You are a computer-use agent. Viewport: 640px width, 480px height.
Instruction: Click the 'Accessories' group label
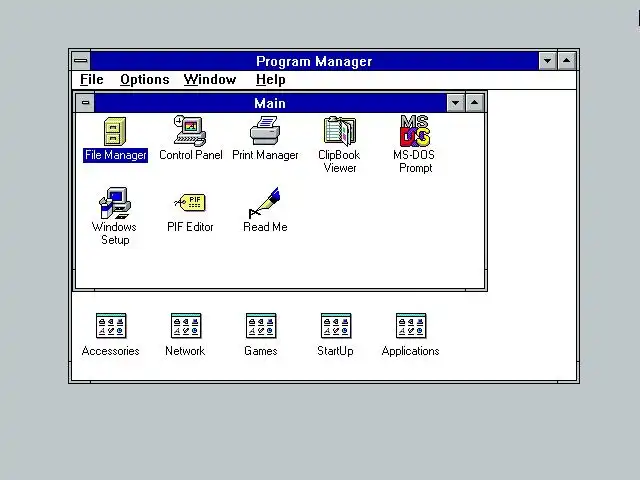click(x=111, y=351)
